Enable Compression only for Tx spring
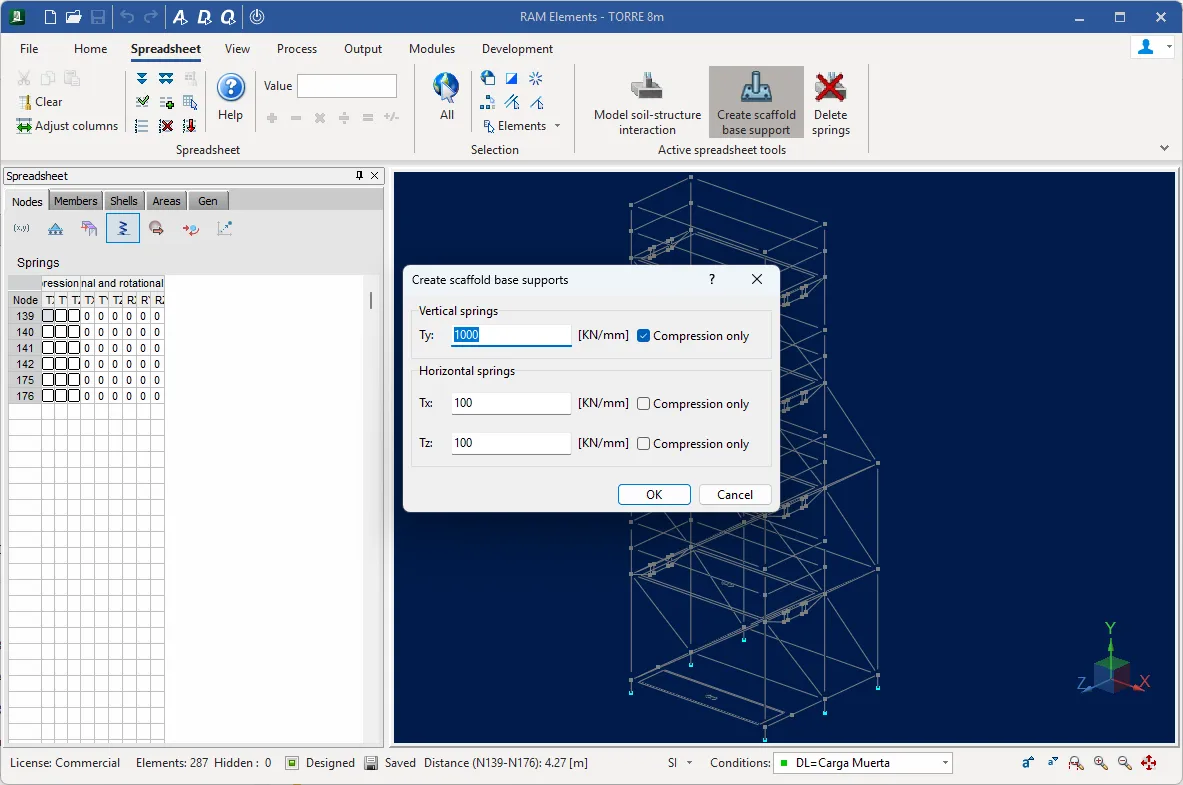The width and height of the screenshot is (1183, 785). pyautogui.click(x=644, y=404)
